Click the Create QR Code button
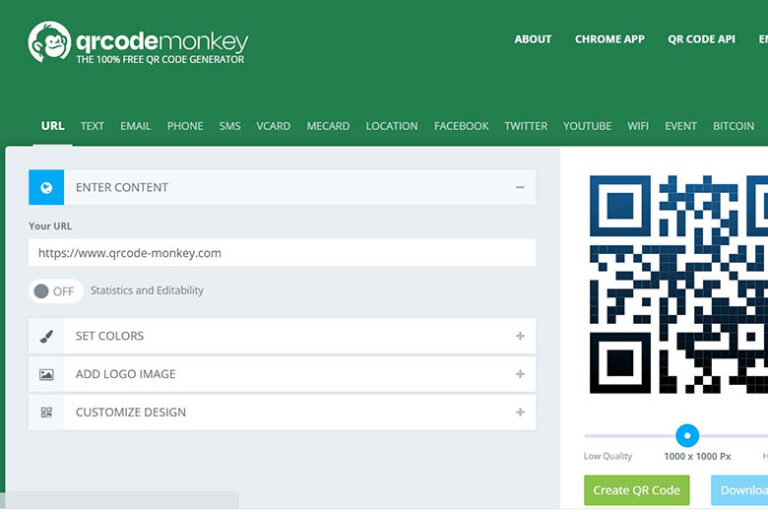The height and width of the screenshot is (512, 768). [637, 490]
